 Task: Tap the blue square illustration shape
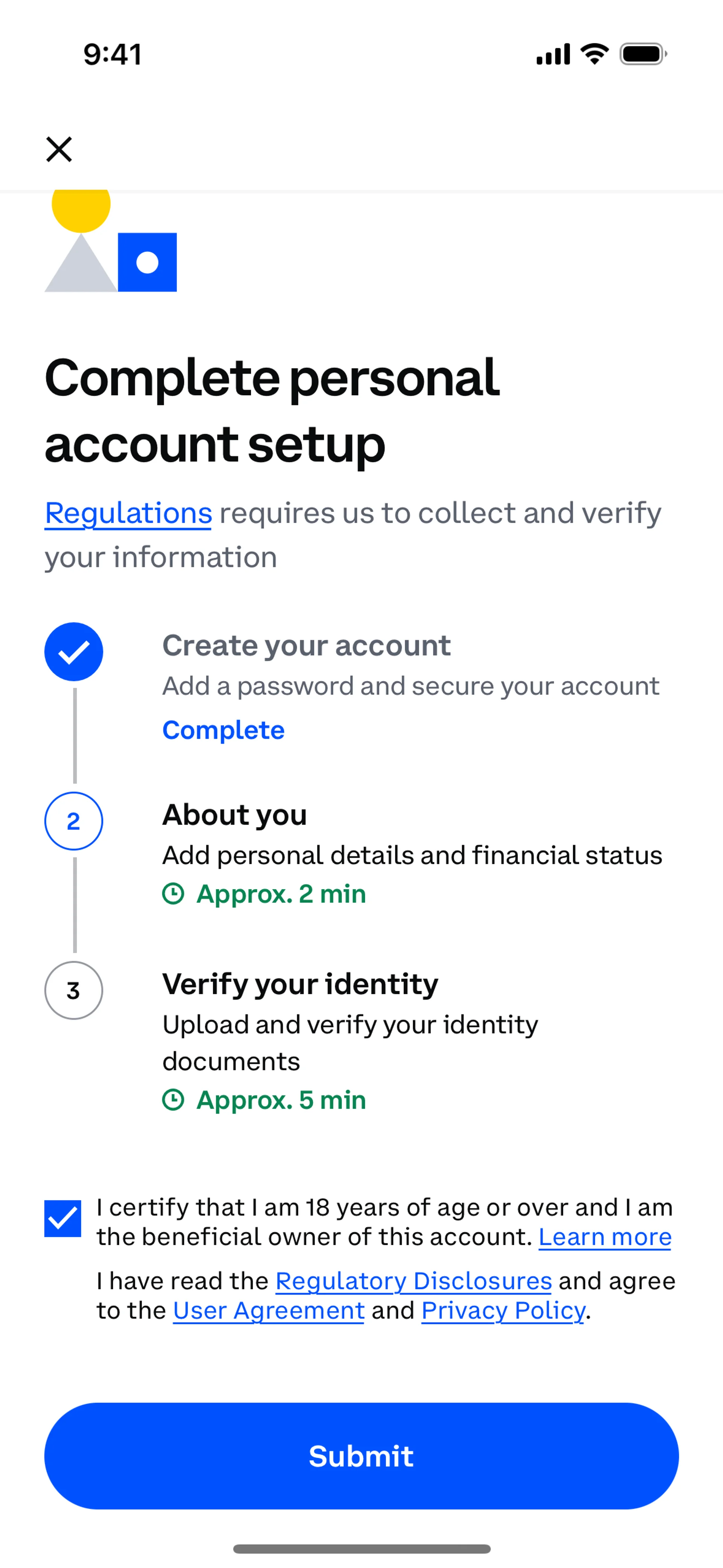click(147, 262)
